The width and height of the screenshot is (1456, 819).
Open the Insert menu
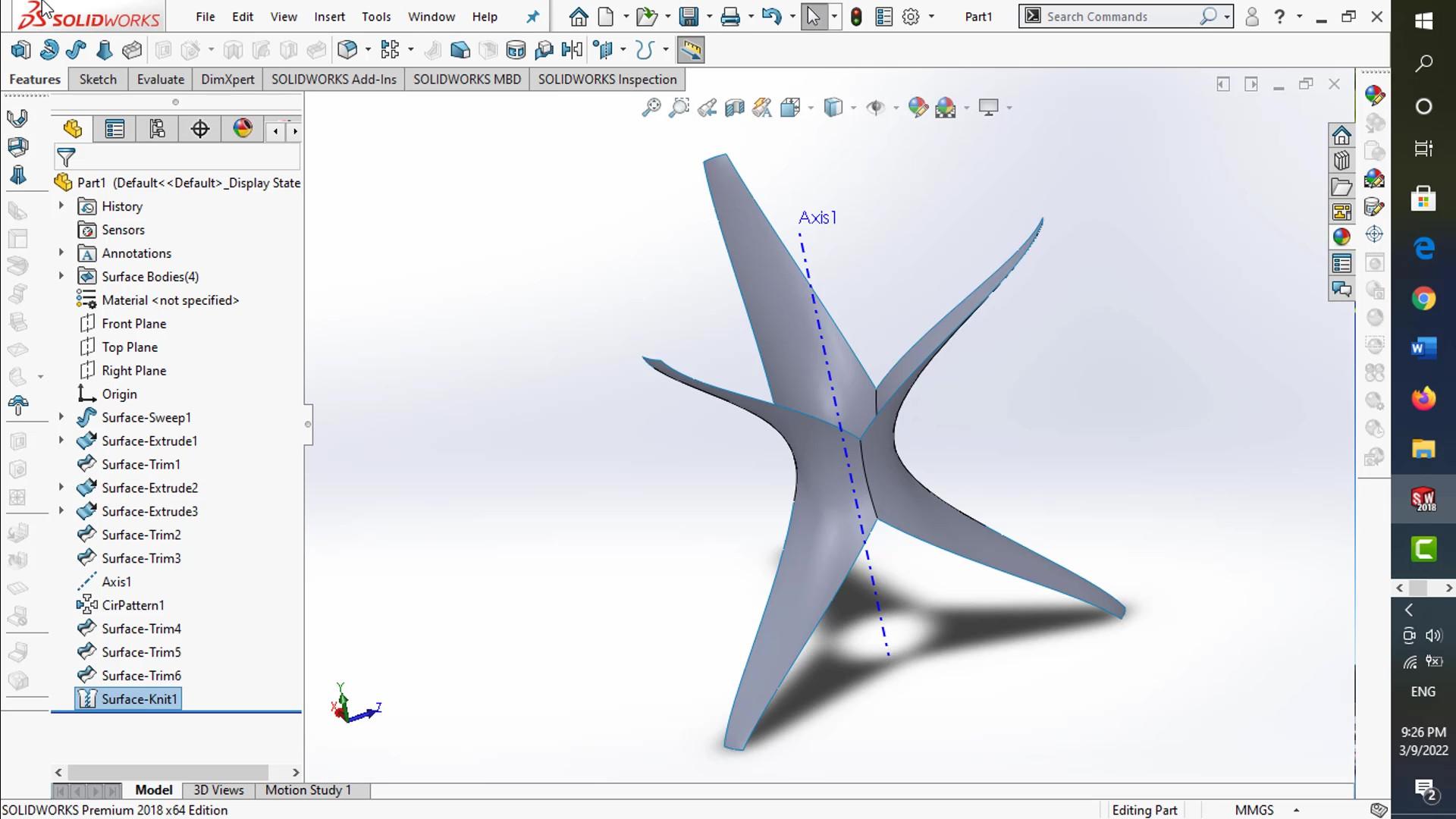[329, 17]
